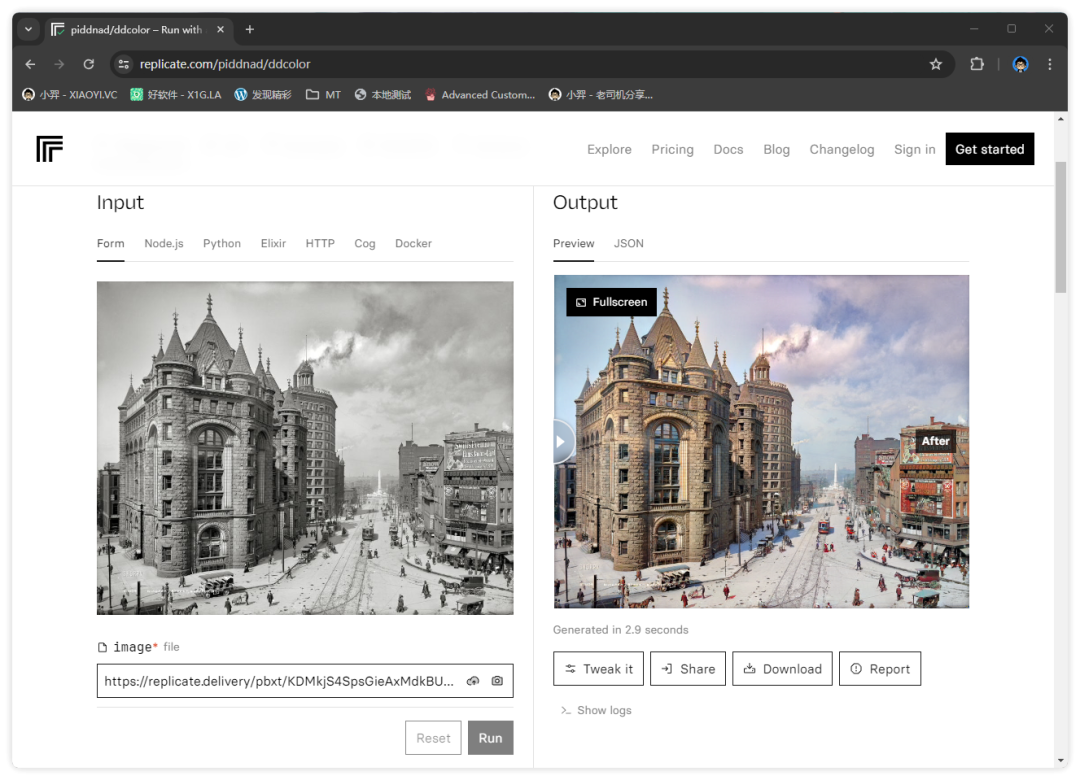Switch to the Python input tab

221,243
